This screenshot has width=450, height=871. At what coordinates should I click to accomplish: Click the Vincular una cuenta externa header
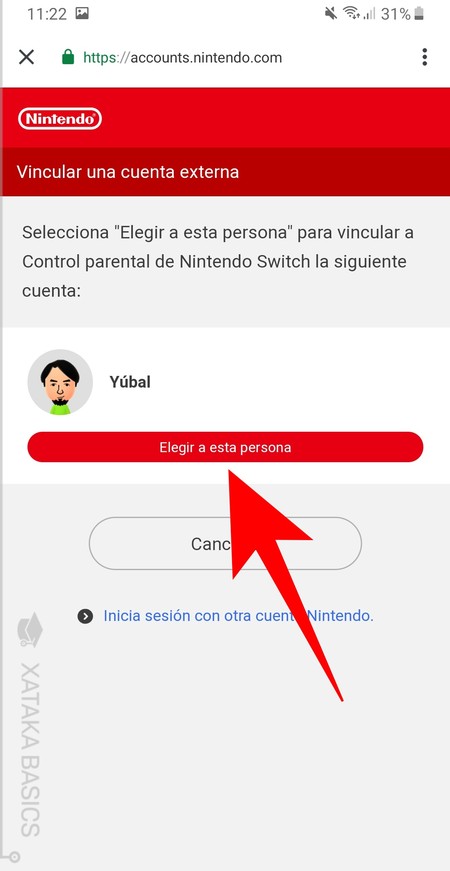pyautogui.click(x=128, y=172)
